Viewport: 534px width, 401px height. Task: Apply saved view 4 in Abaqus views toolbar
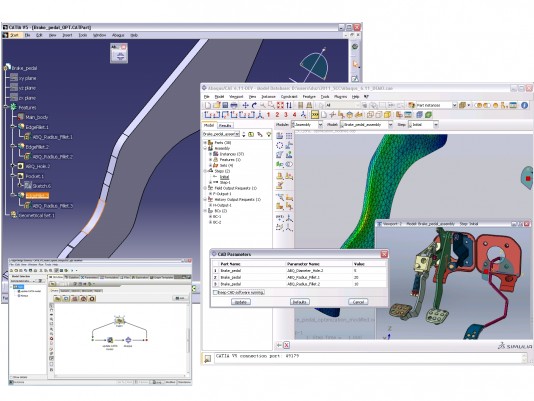pyautogui.click(x=294, y=115)
